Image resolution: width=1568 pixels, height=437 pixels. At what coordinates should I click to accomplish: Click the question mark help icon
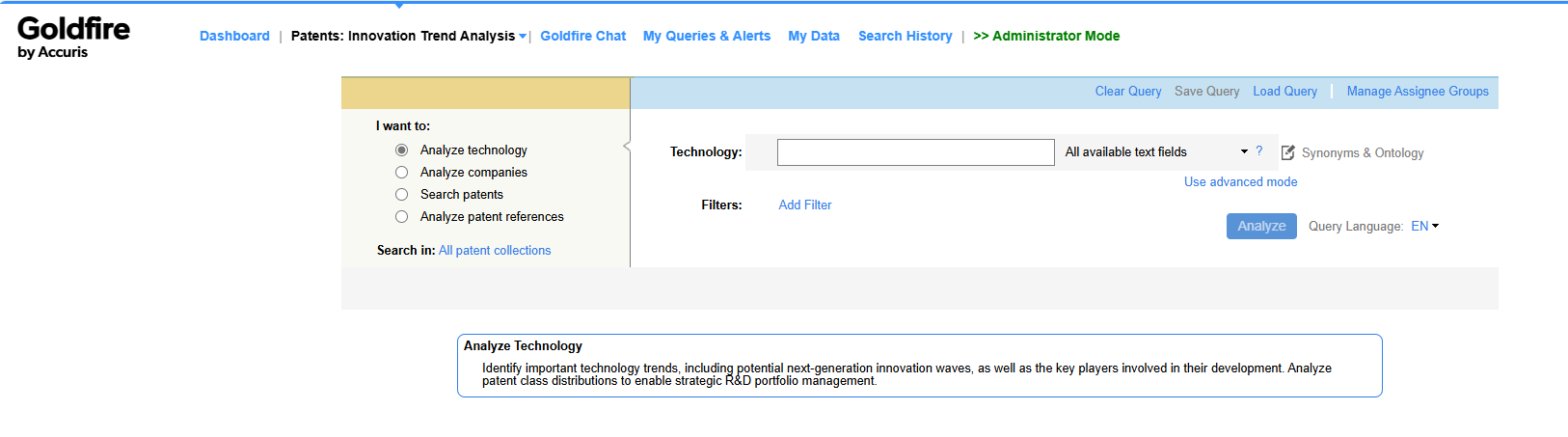pos(1258,150)
